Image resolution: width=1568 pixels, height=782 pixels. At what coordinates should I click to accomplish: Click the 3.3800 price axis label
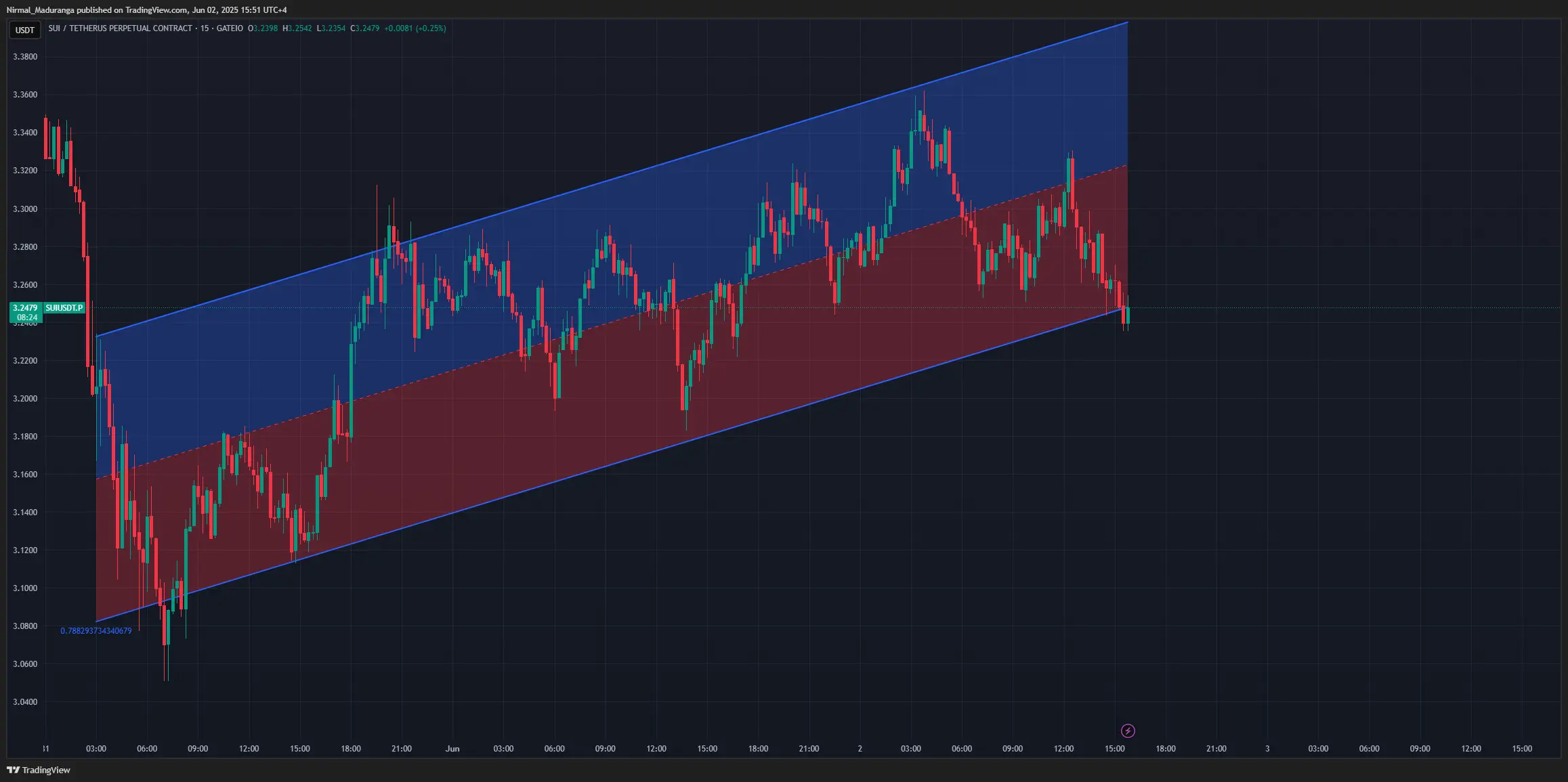tap(25, 57)
